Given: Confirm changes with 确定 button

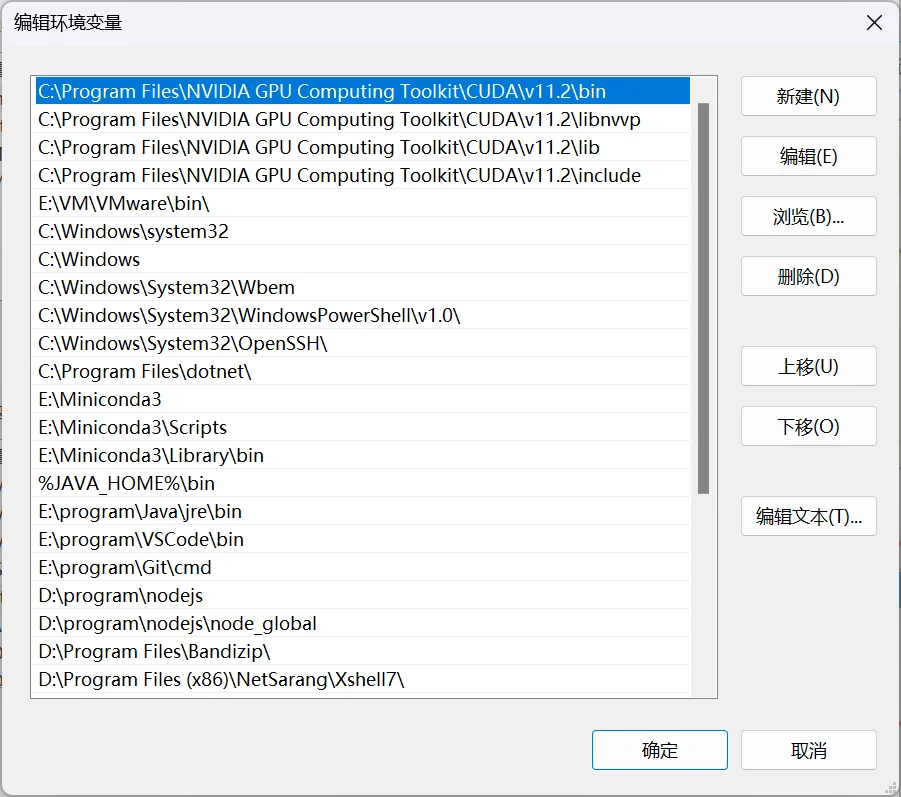Looking at the screenshot, I should click(x=659, y=751).
